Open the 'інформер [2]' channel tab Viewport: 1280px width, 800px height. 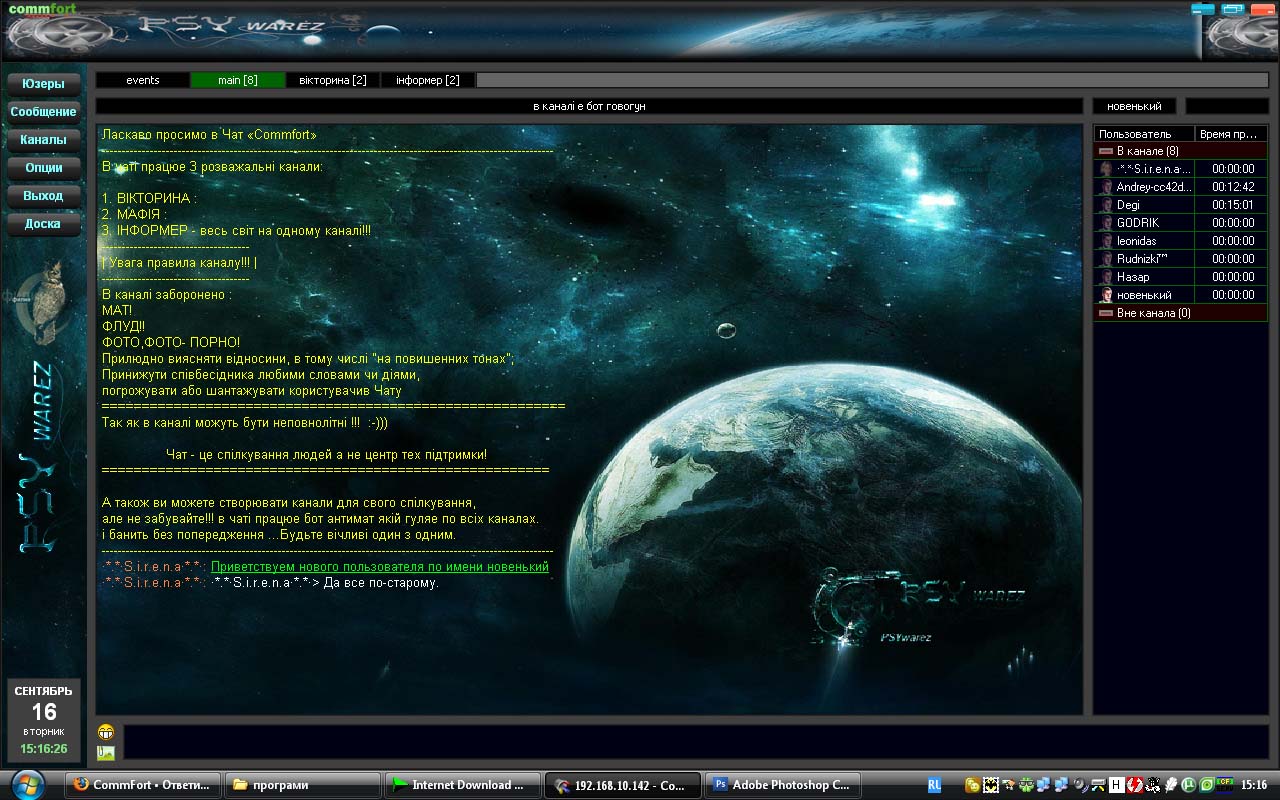tap(428, 80)
